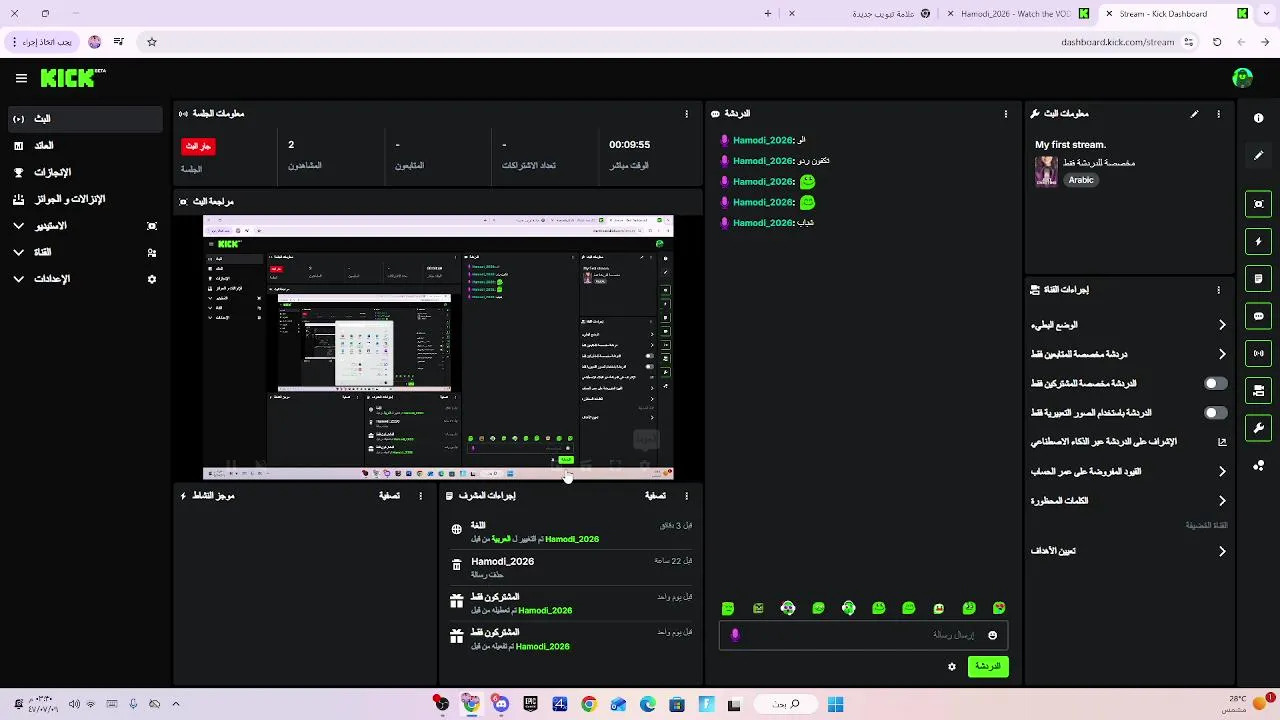
Task: Click the Arabic language tag
Action: tap(1081, 180)
